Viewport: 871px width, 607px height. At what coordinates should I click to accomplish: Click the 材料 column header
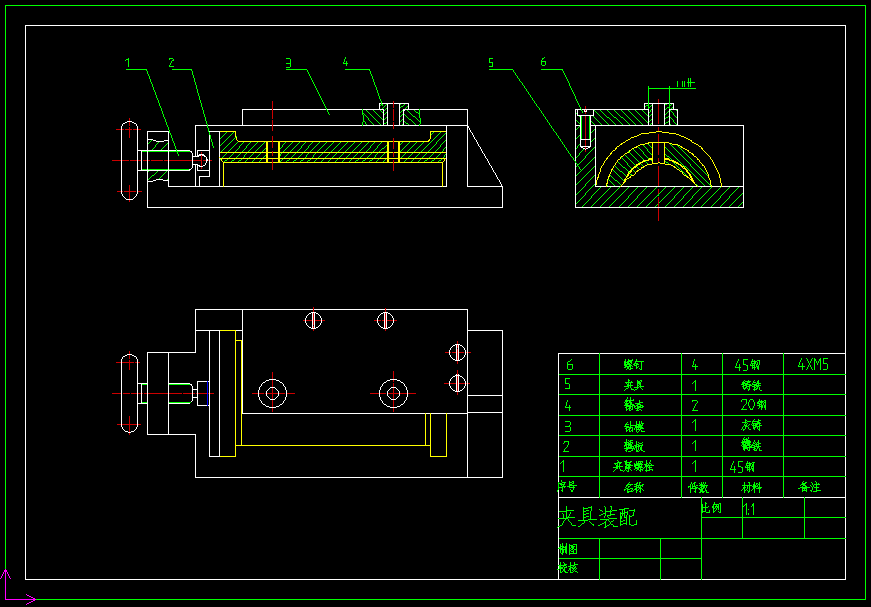pos(752,488)
